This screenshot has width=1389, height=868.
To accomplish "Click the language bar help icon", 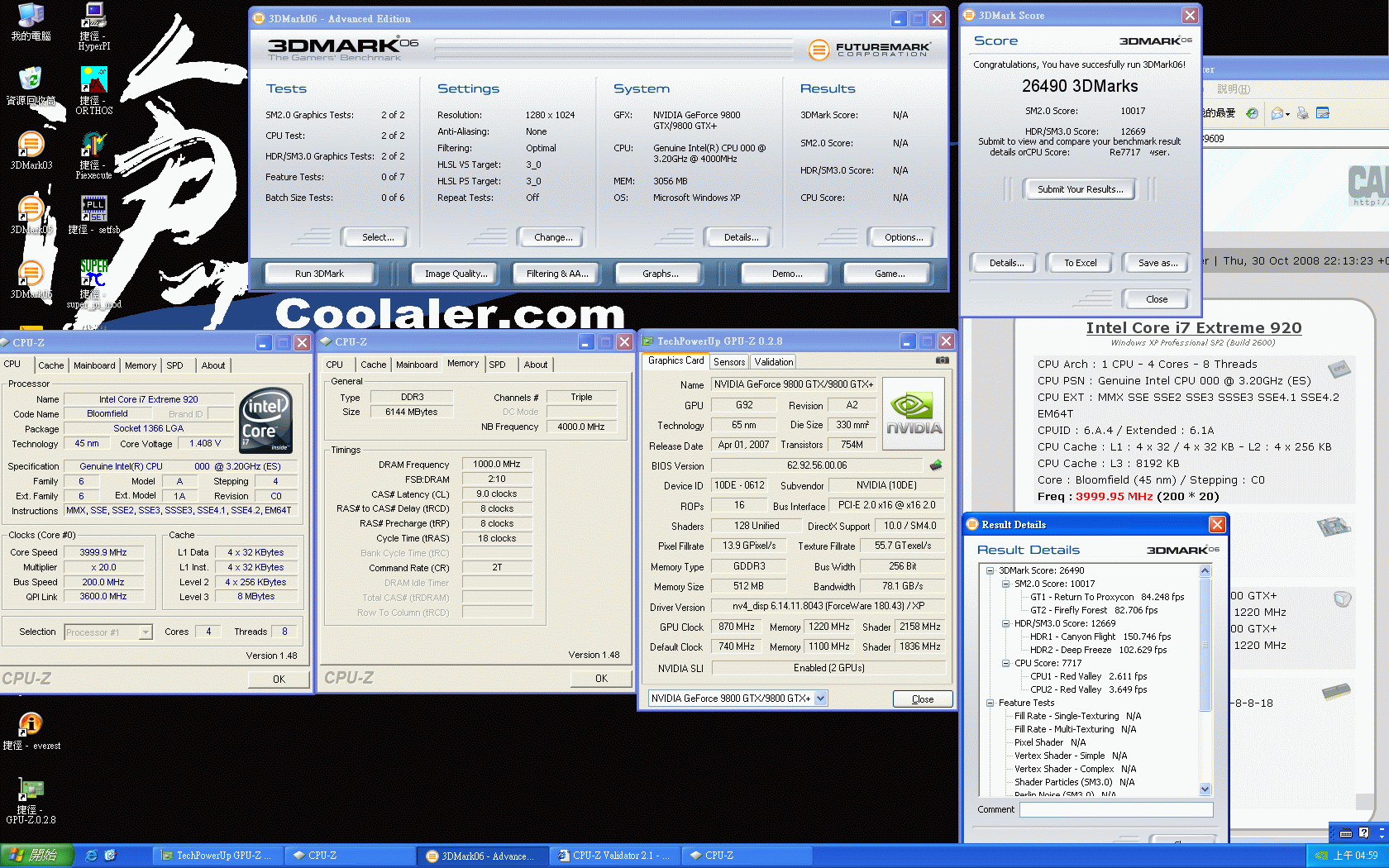I will pos(1363,832).
